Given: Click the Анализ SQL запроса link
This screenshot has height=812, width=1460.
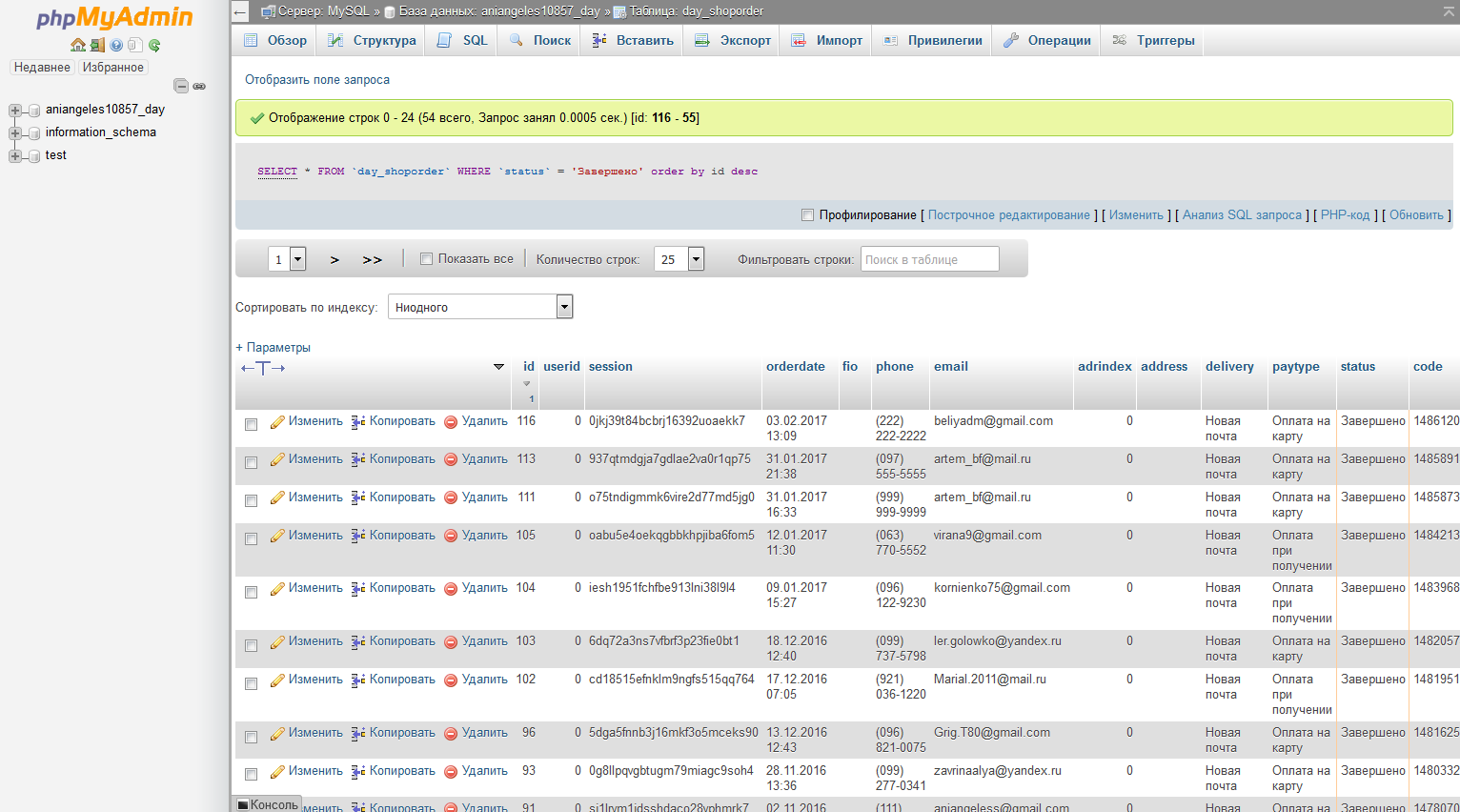Looking at the screenshot, I should (x=1242, y=215).
